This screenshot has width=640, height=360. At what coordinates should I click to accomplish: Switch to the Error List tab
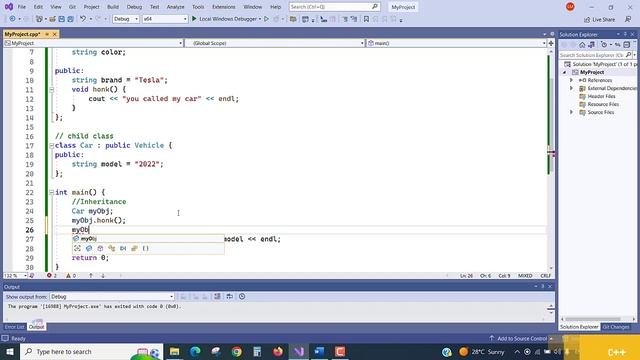pyautogui.click(x=14, y=327)
